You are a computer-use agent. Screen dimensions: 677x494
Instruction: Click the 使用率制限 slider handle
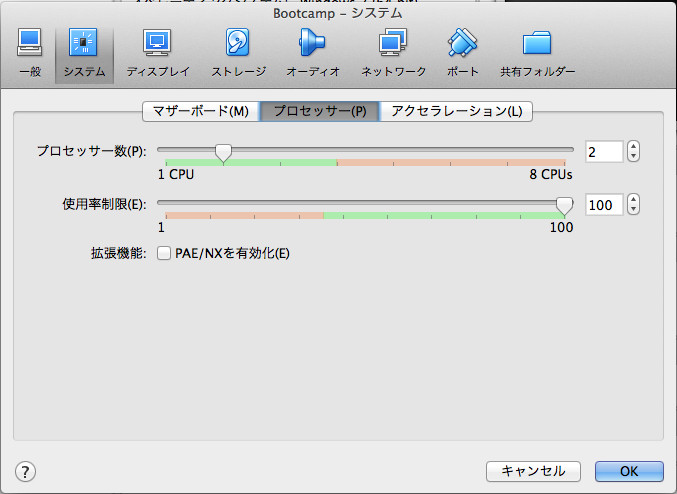[564, 206]
